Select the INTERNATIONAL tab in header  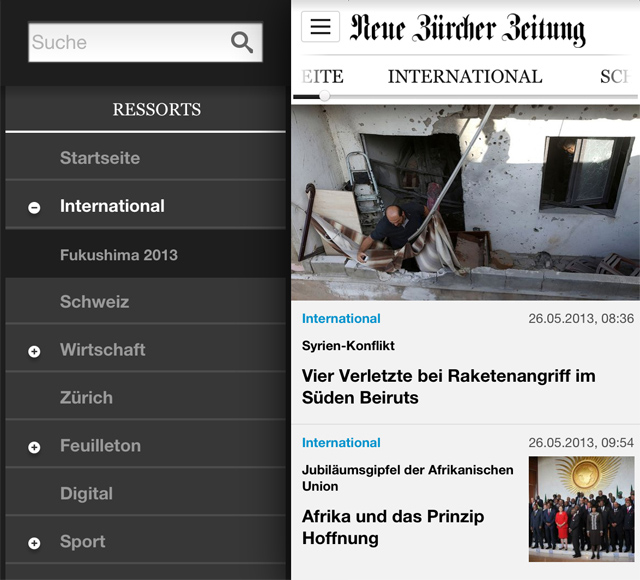tap(465, 77)
